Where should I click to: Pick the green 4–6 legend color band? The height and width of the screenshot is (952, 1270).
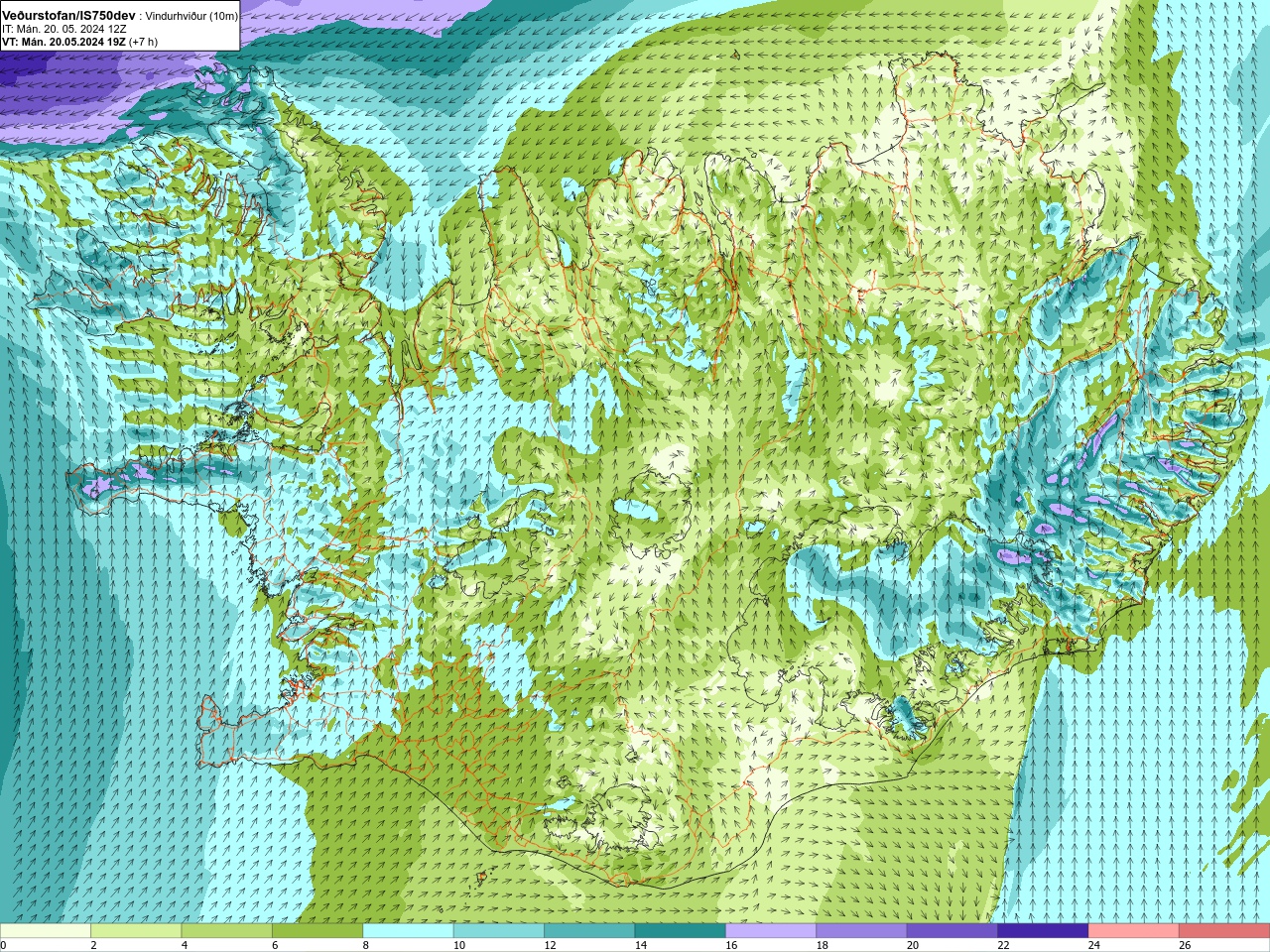[x=227, y=931]
